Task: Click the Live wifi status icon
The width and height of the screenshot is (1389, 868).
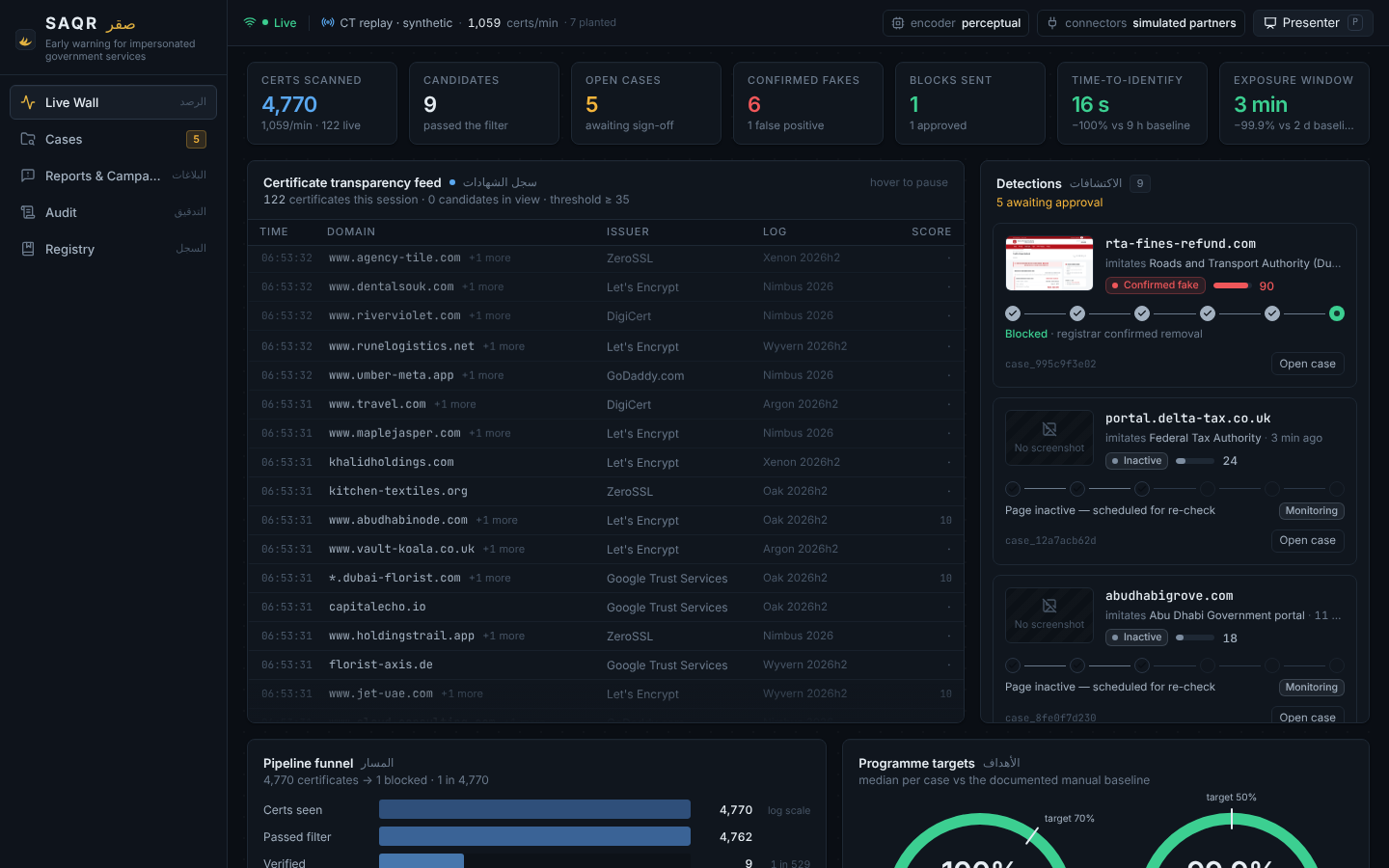Action: click(x=250, y=22)
